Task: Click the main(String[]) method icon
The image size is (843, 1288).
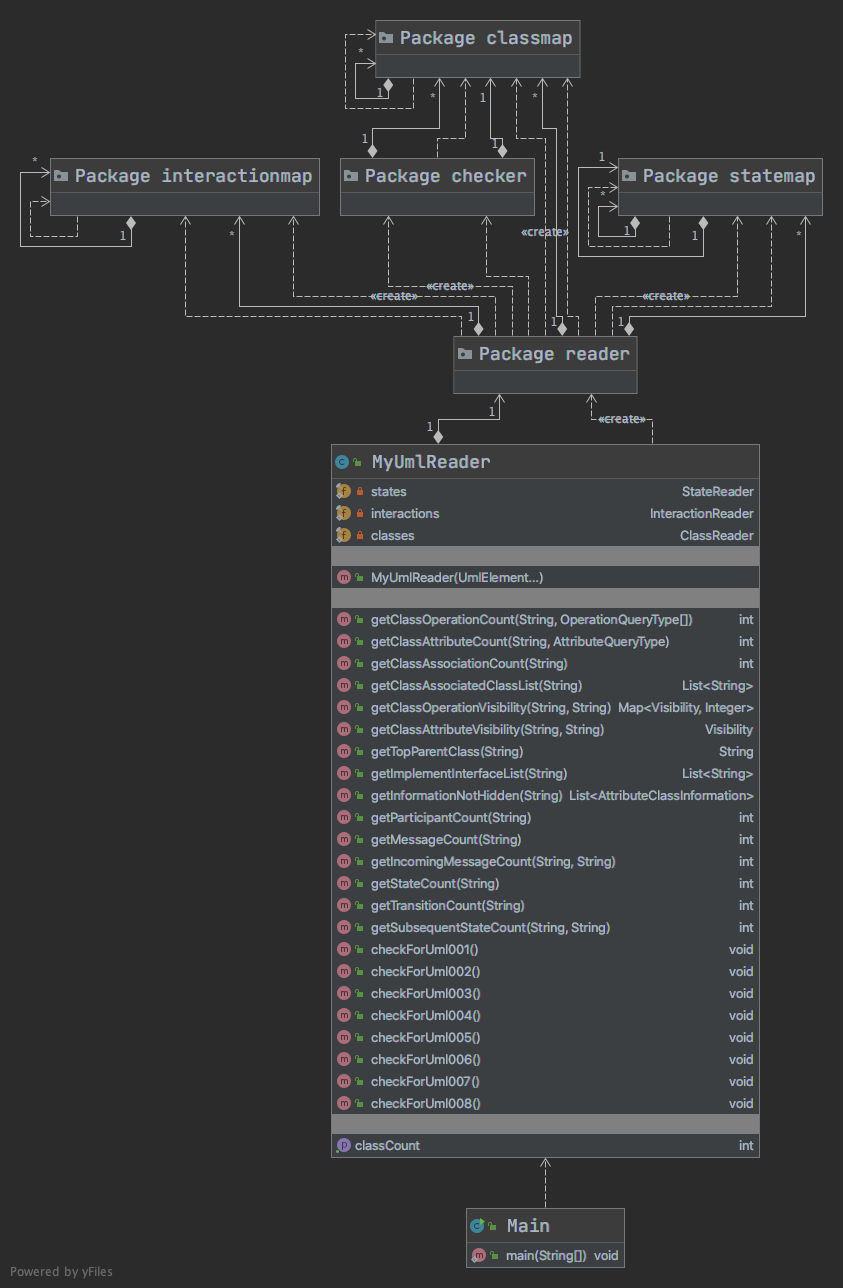Action: [x=478, y=1255]
